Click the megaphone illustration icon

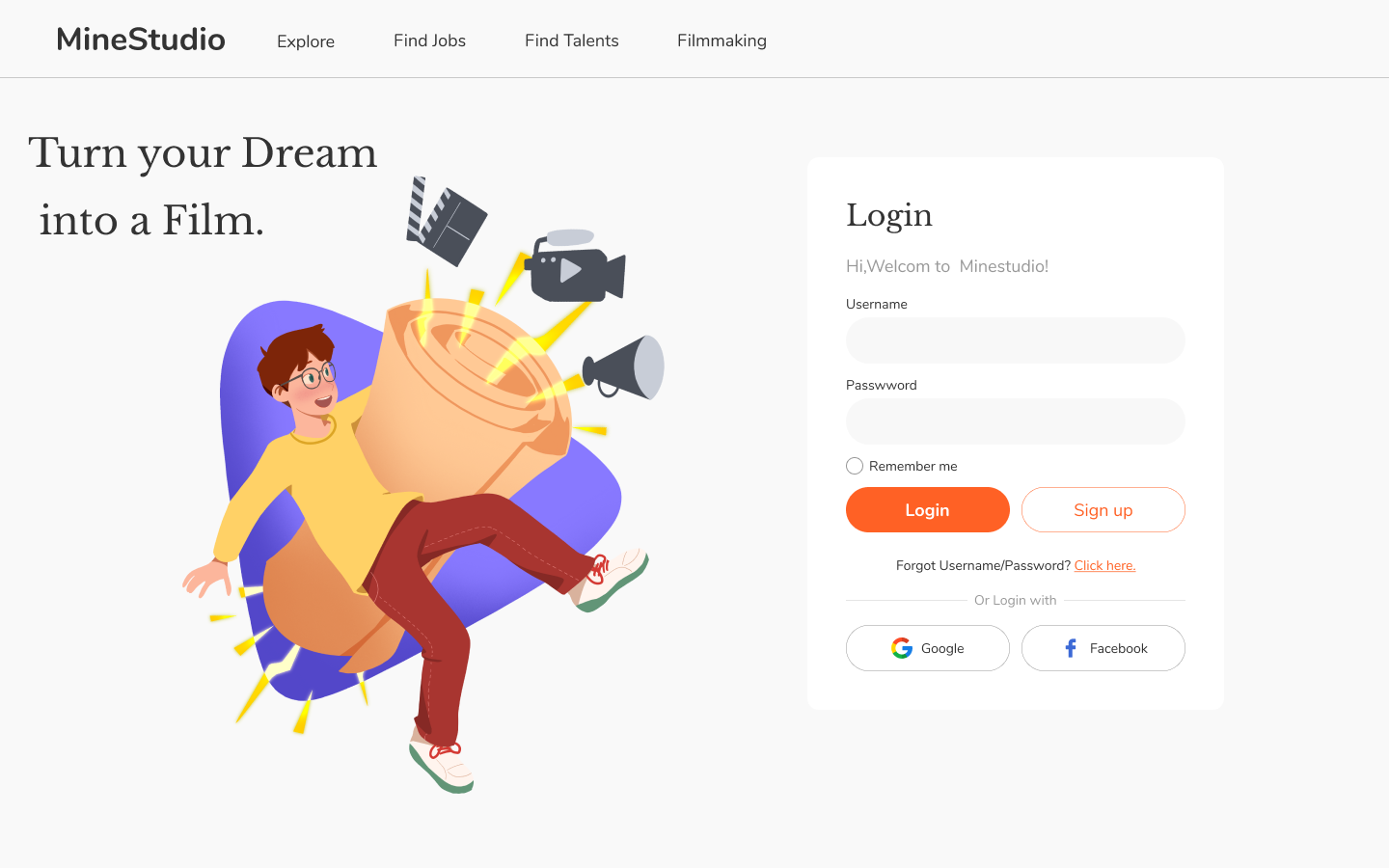623,367
